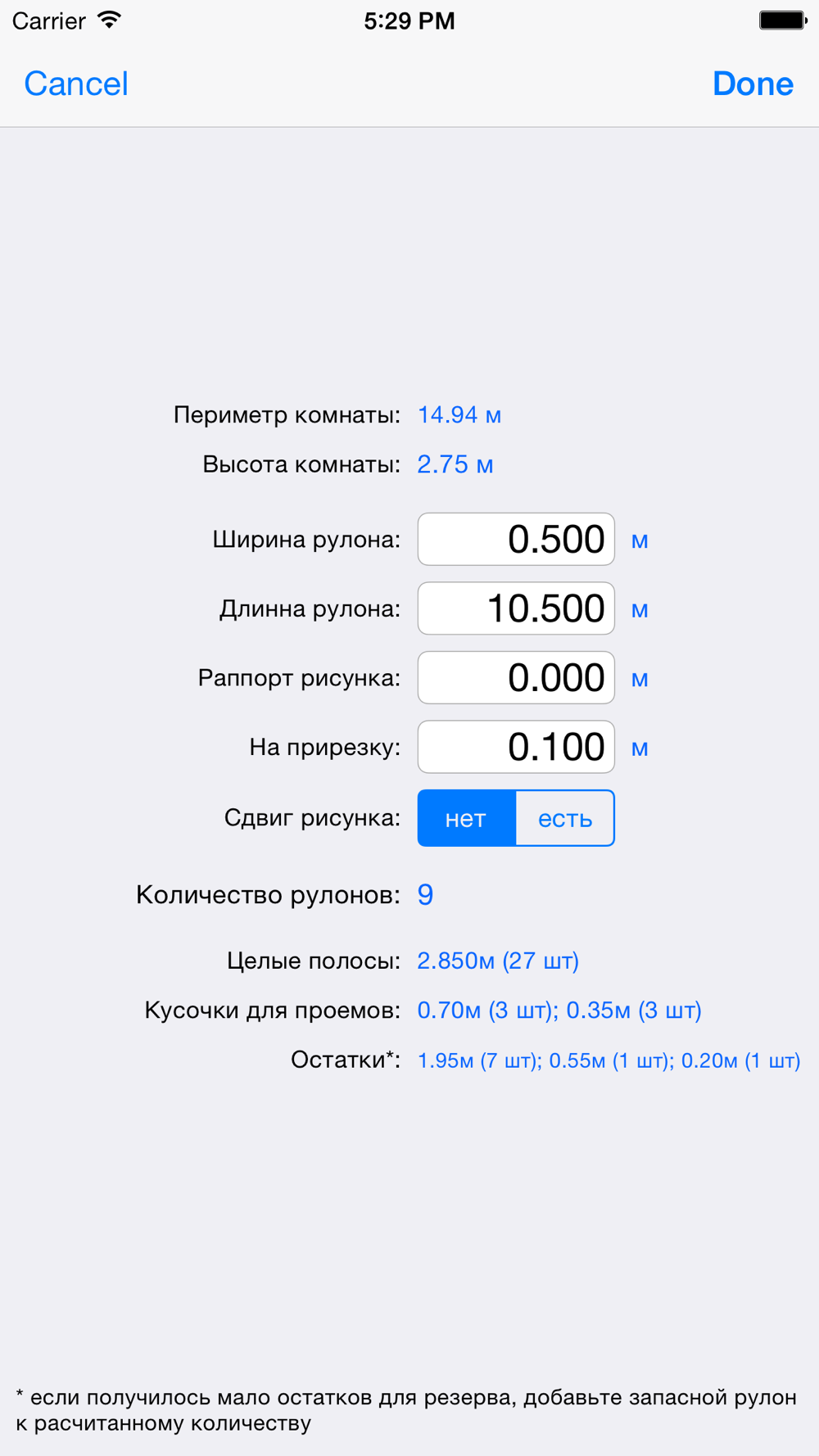Screen dimensions: 819x1456
Task: Set Сдвиг рисунка to нет
Action: pyautogui.click(x=466, y=818)
